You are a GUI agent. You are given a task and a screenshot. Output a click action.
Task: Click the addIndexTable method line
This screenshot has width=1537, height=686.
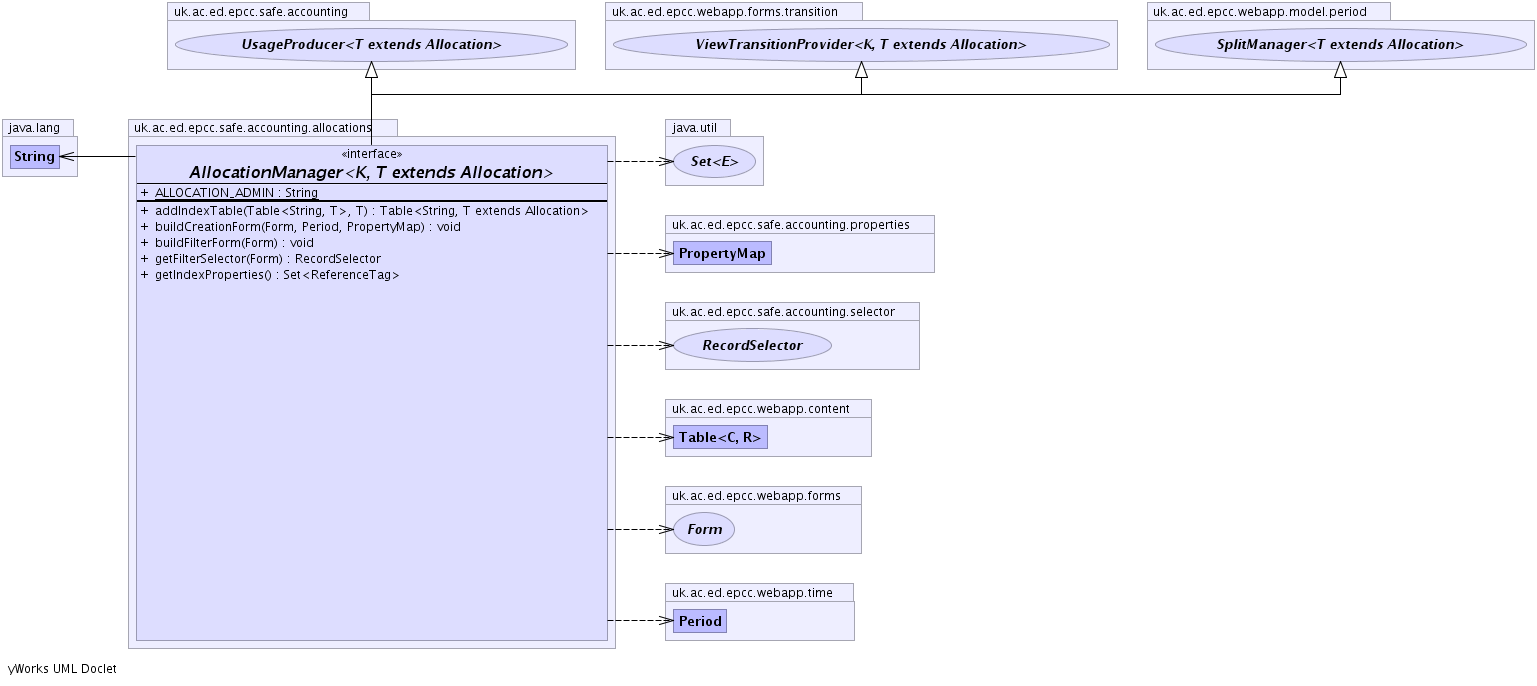[x=371, y=211]
